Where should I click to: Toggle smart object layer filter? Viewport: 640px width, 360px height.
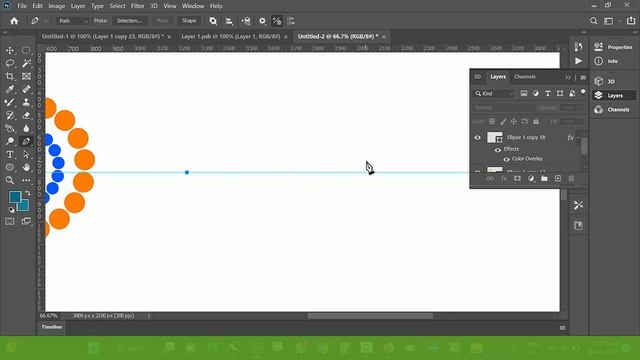572,93
